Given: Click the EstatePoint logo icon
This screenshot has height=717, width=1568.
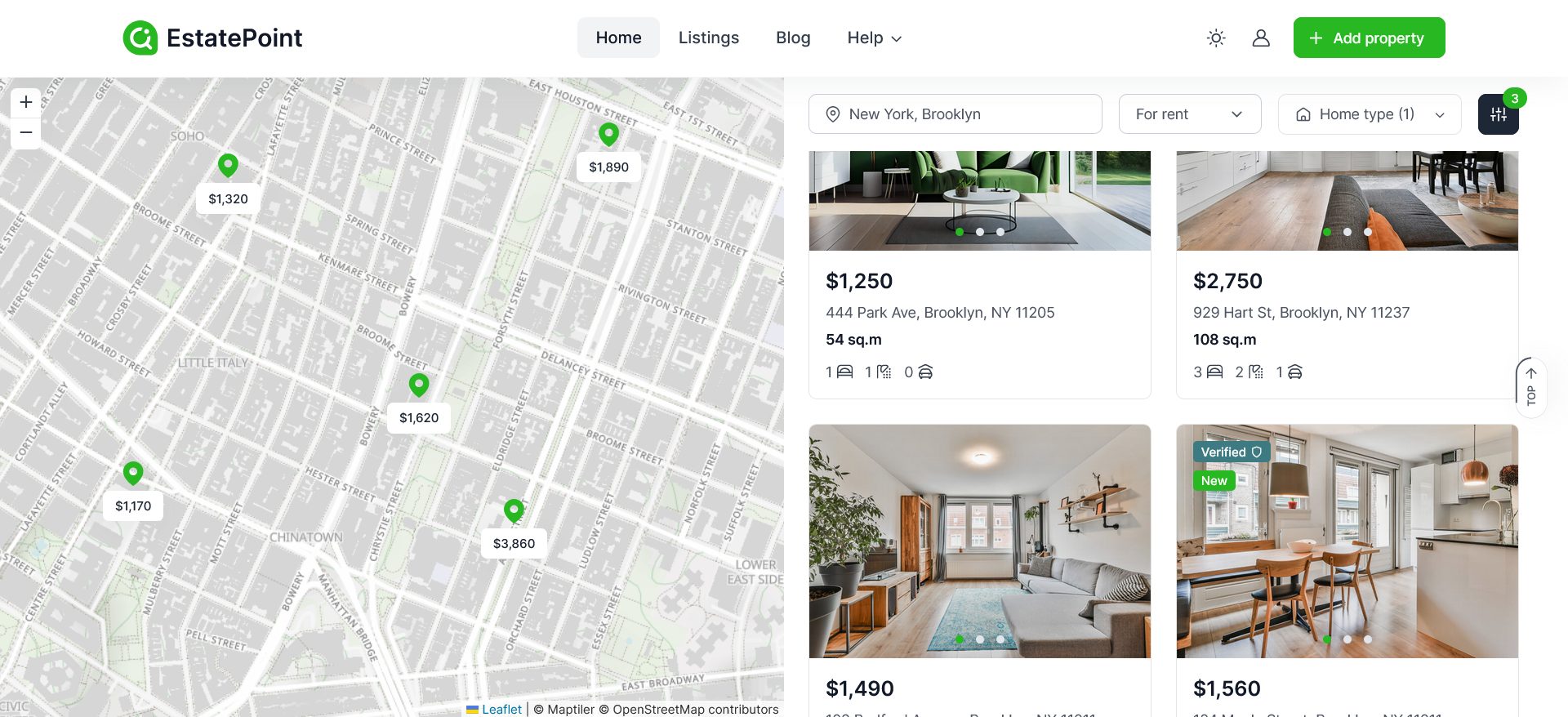Looking at the screenshot, I should point(140,38).
